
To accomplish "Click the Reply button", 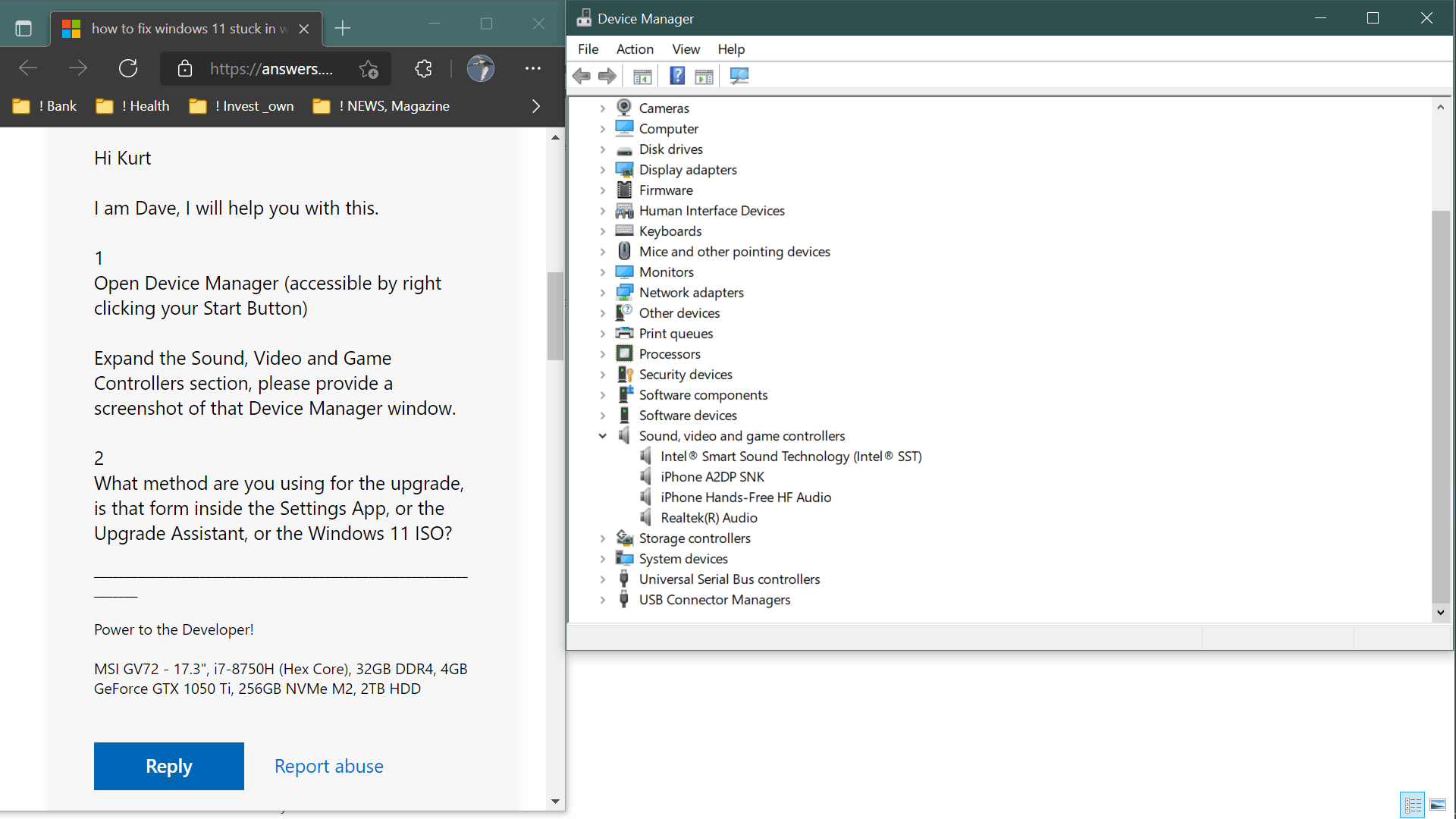I will (168, 766).
